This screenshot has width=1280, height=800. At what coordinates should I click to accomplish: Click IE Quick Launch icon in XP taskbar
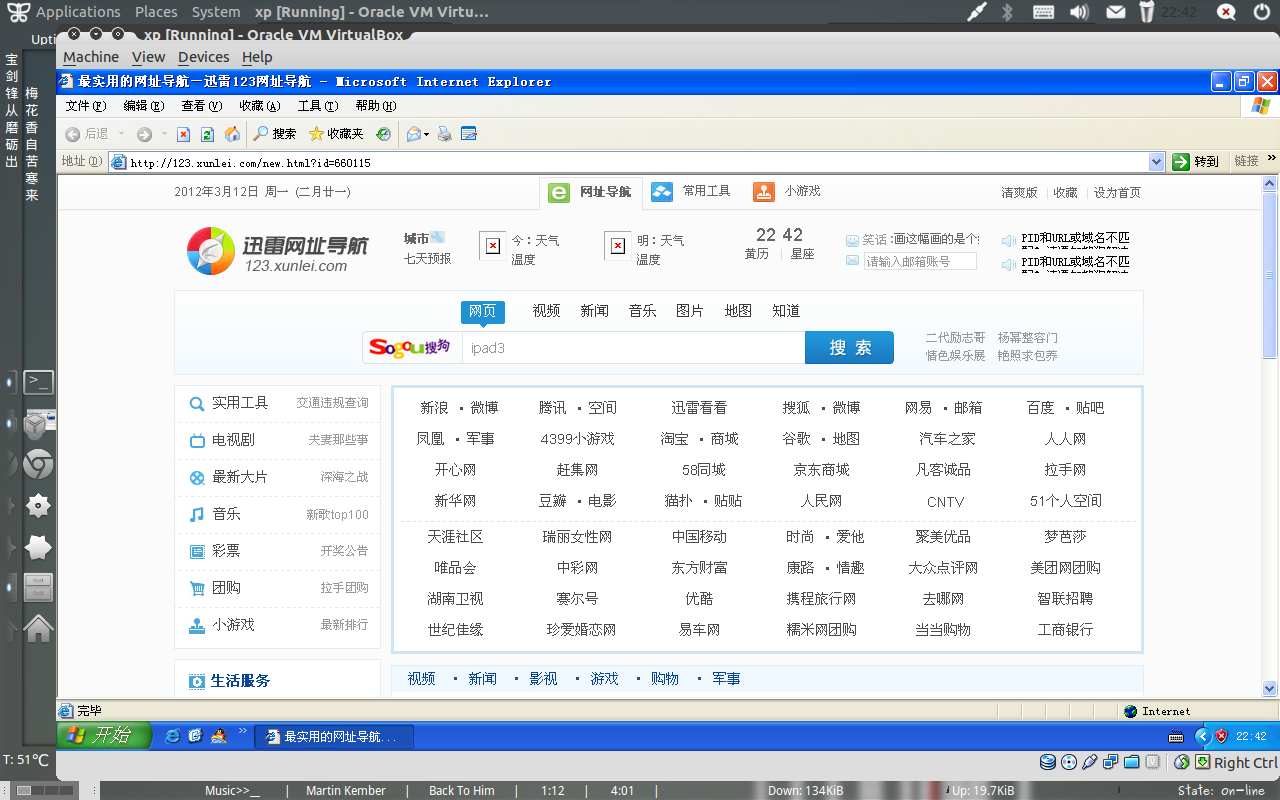pos(172,736)
